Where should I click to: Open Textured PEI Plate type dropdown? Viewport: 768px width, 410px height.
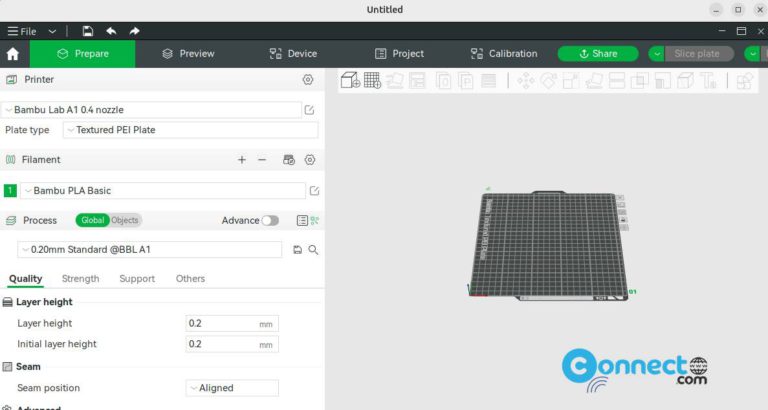[191, 130]
